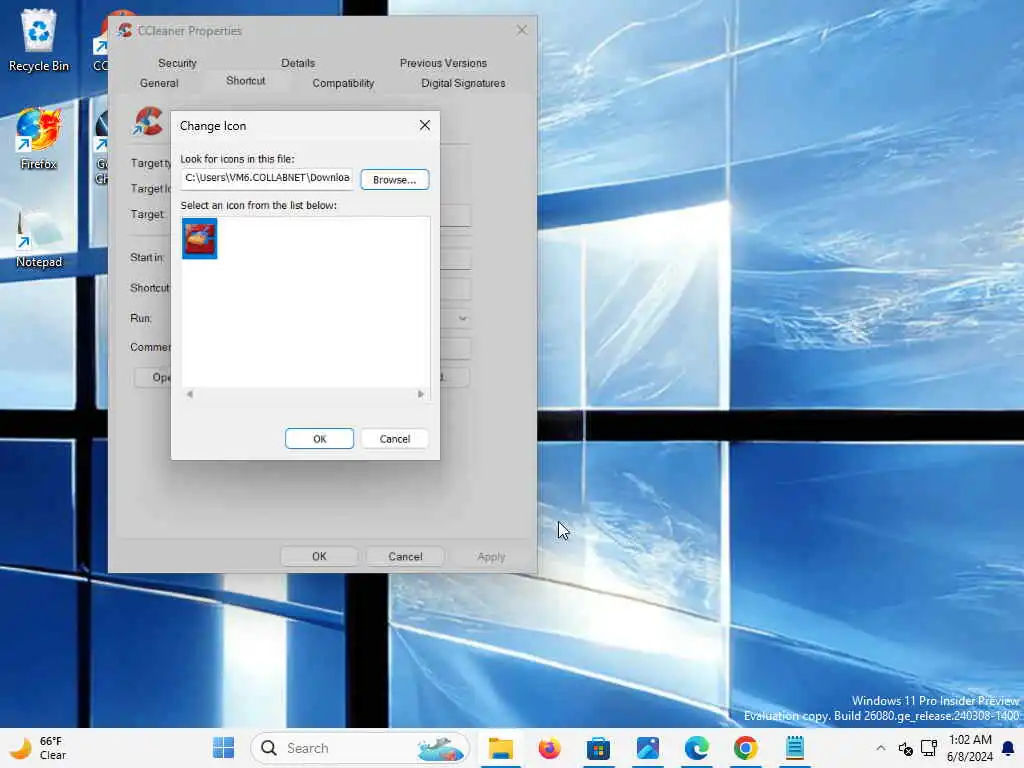1024x768 pixels.
Task: Click OK in CCleaner Properties window
Action: 319,556
